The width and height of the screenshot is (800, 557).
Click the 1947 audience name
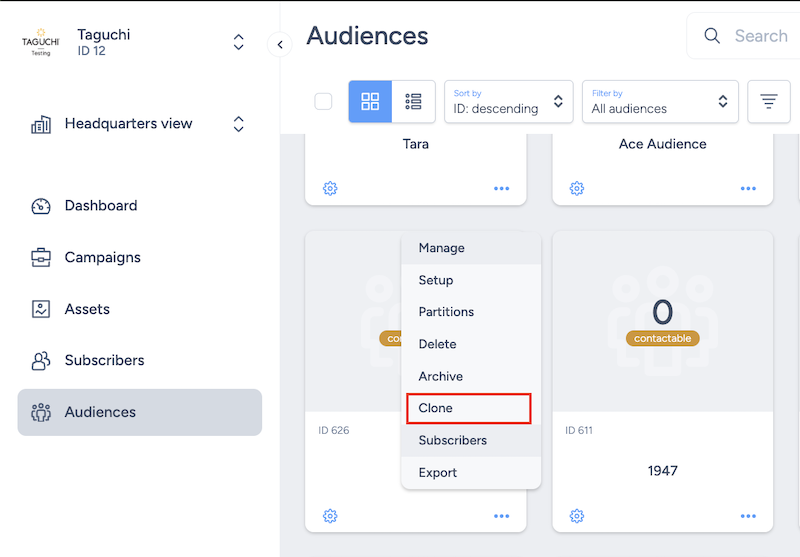point(662,470)
